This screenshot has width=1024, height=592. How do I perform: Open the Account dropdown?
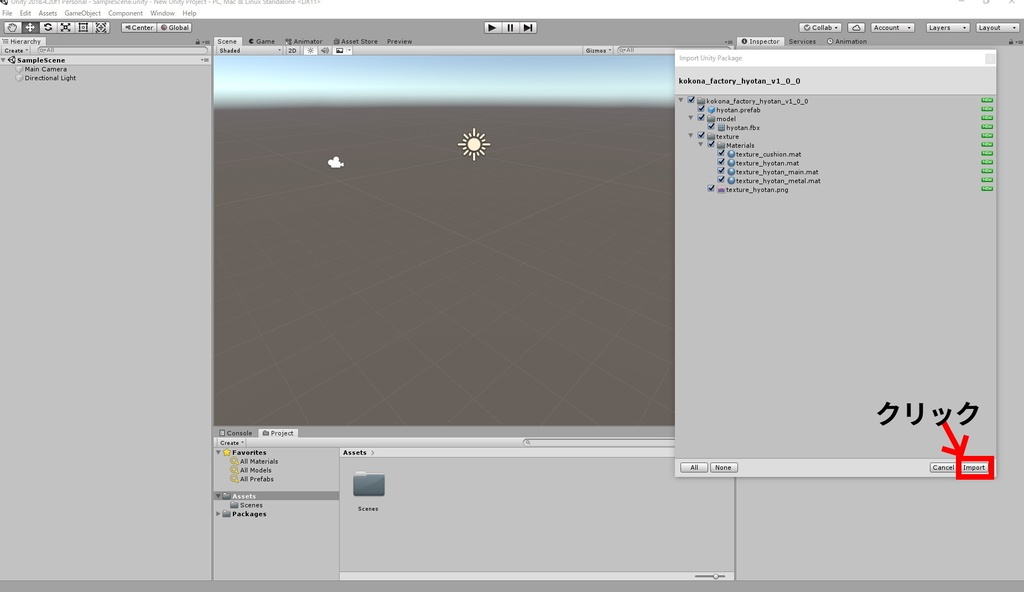tap(892, 27)
